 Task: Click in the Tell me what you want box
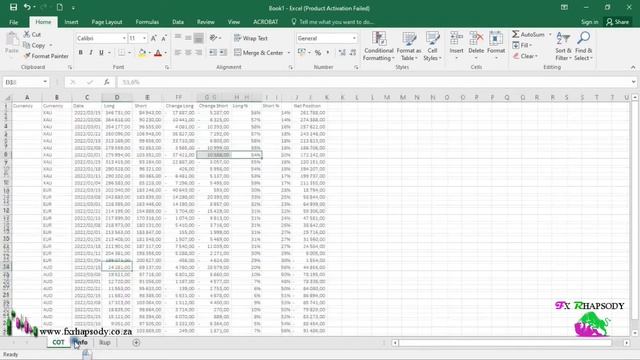pos(333,22)
